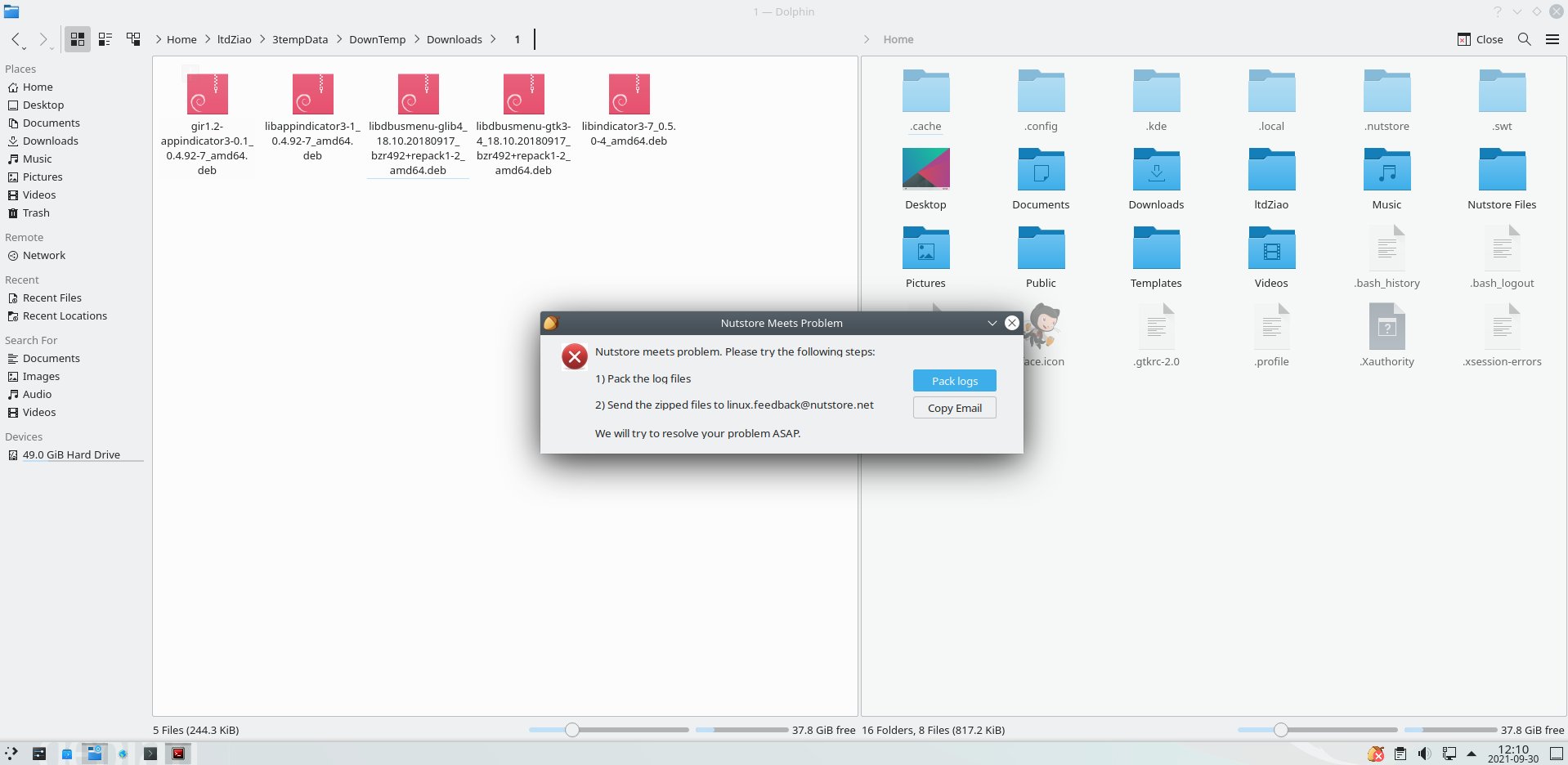Select Downloads in the breadcrumb path

click(x=455, y=39)
